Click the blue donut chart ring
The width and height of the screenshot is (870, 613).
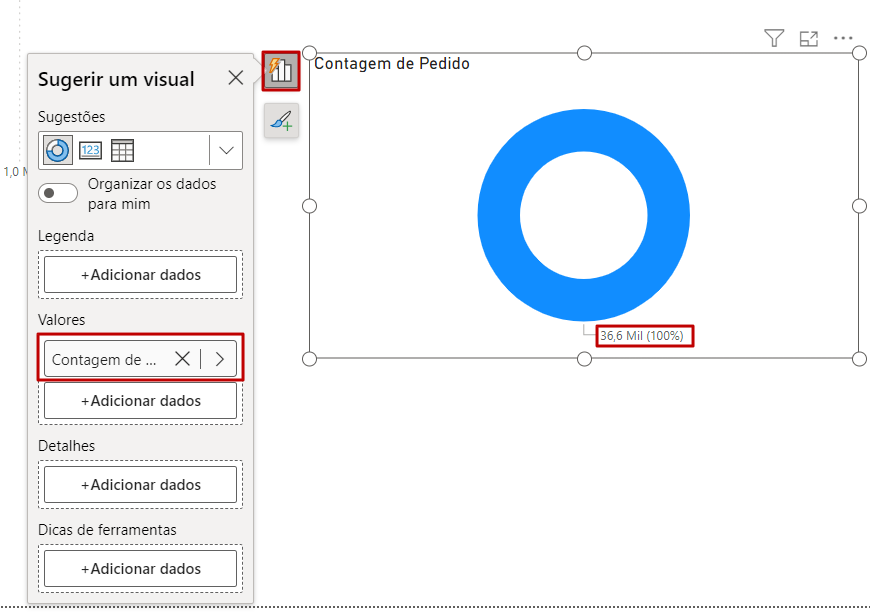[500, 215]
